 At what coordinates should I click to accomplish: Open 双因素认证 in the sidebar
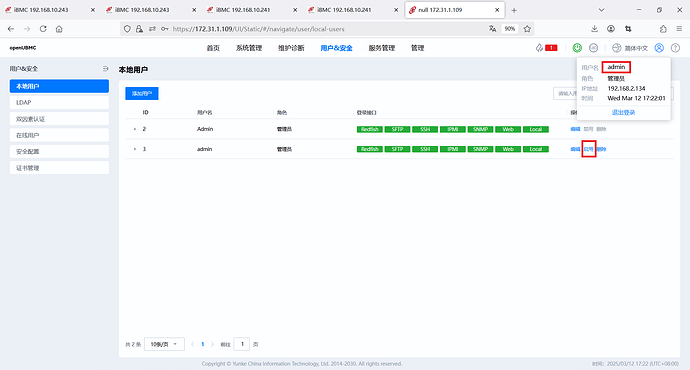tap(59, 119)
